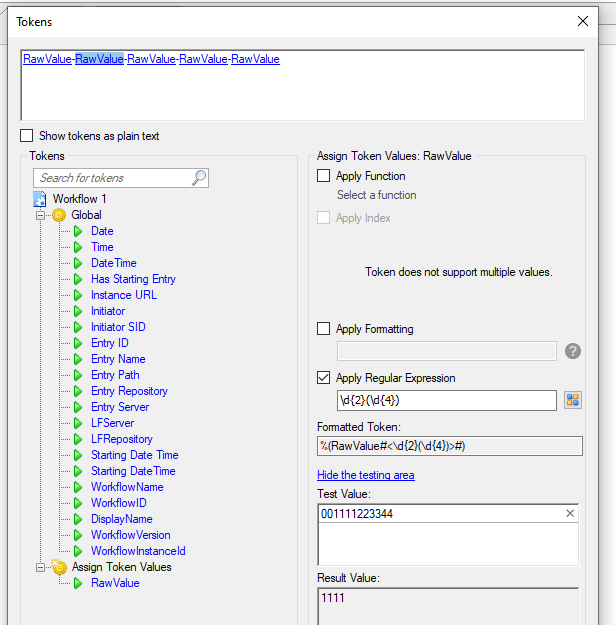
Task: Select the WorkflowInstanceId token
Action: (138, 551)
